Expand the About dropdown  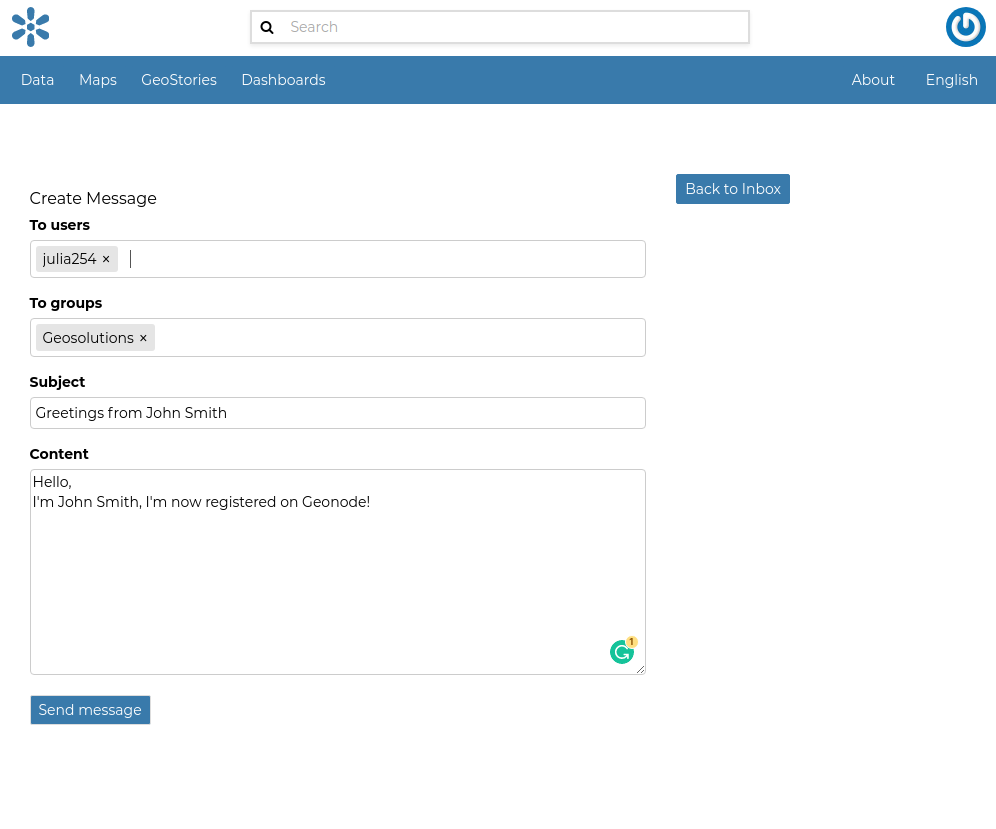(872, 80)
